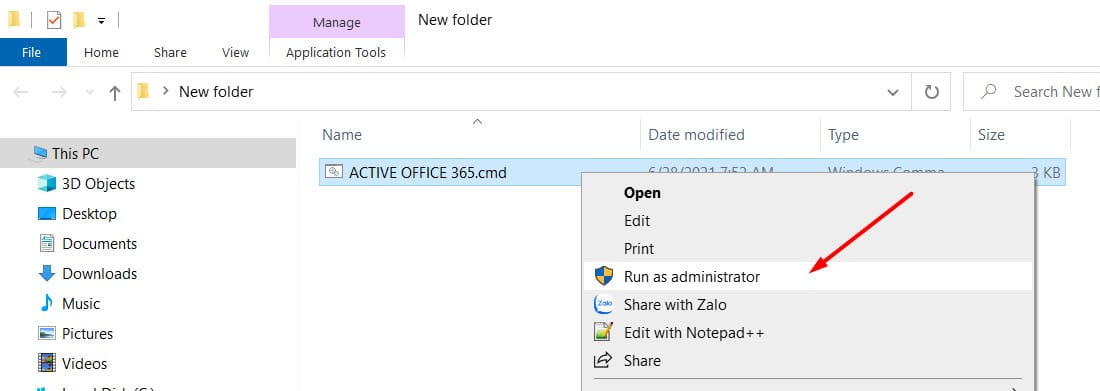The image size is (1100, 391).
Task: Click the Search New folder box
Action: pos(1031,92)
